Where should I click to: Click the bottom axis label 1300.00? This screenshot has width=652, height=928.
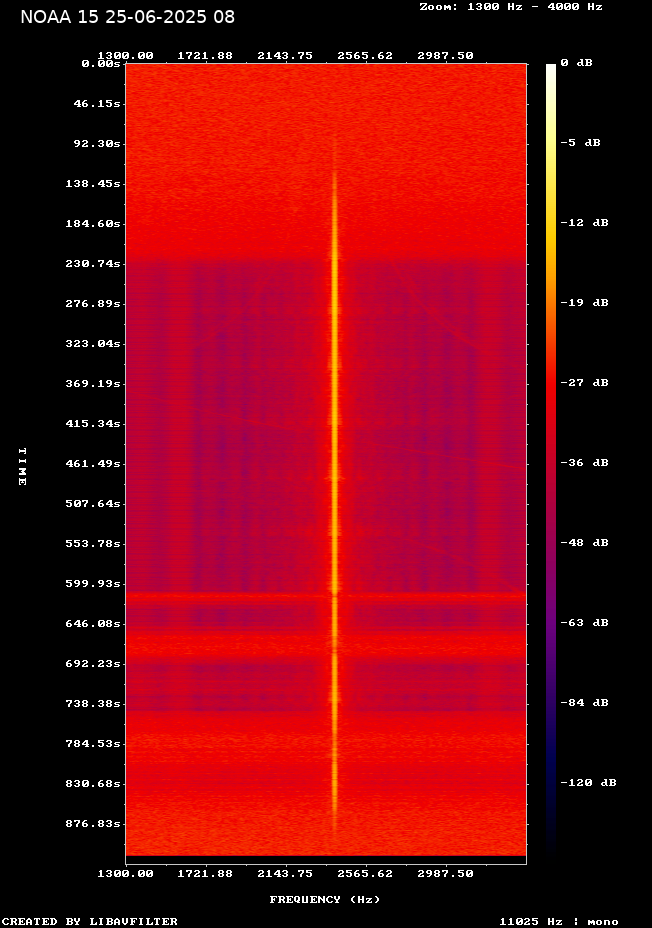click(125, 874)
